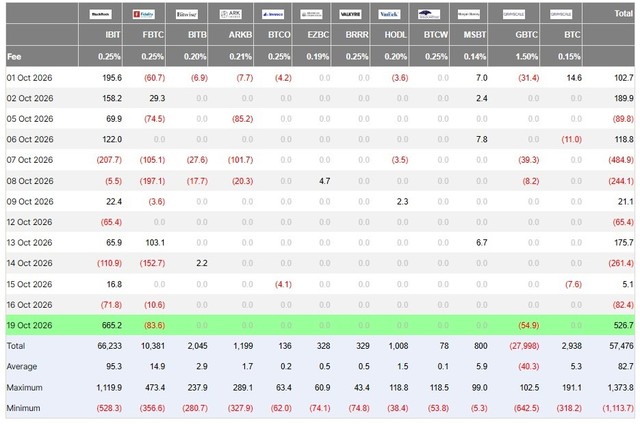Select the GBTC ticker header

click(x=526, y=35)
